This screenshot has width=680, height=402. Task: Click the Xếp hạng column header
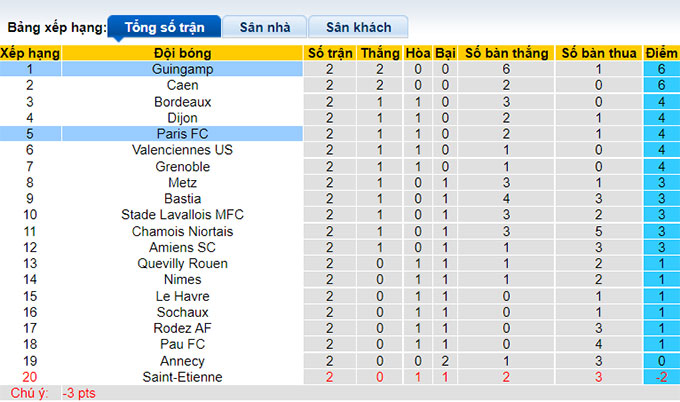pyautogui.click(x=30, y=53)
